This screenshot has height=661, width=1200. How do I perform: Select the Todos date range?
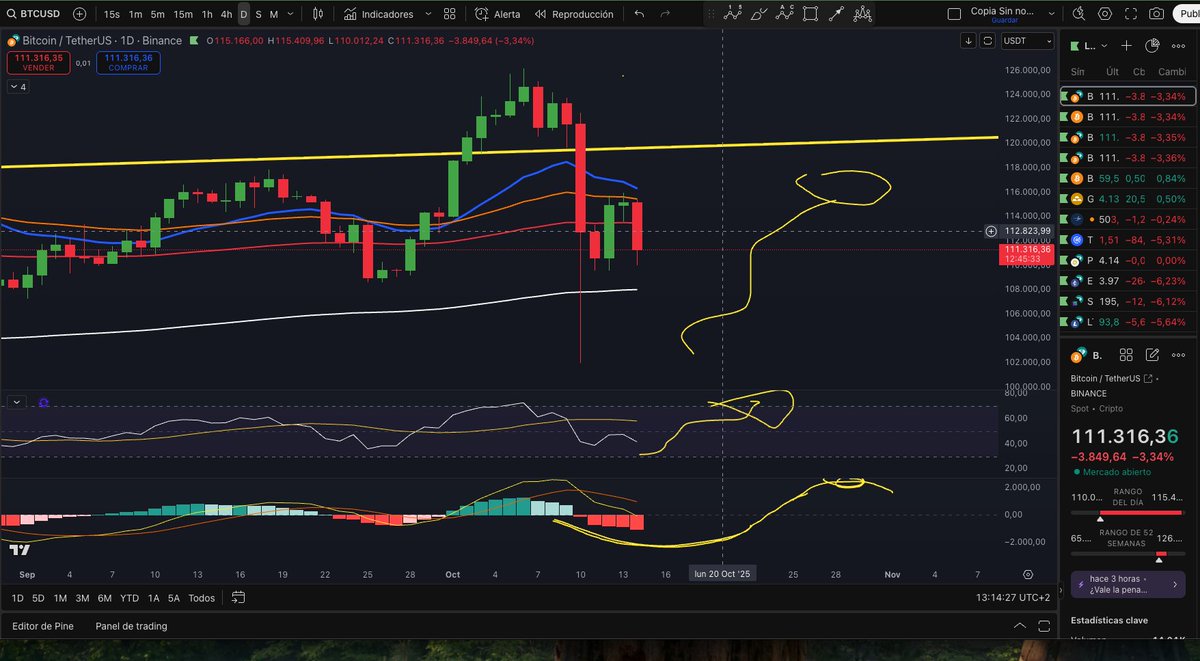201,598
